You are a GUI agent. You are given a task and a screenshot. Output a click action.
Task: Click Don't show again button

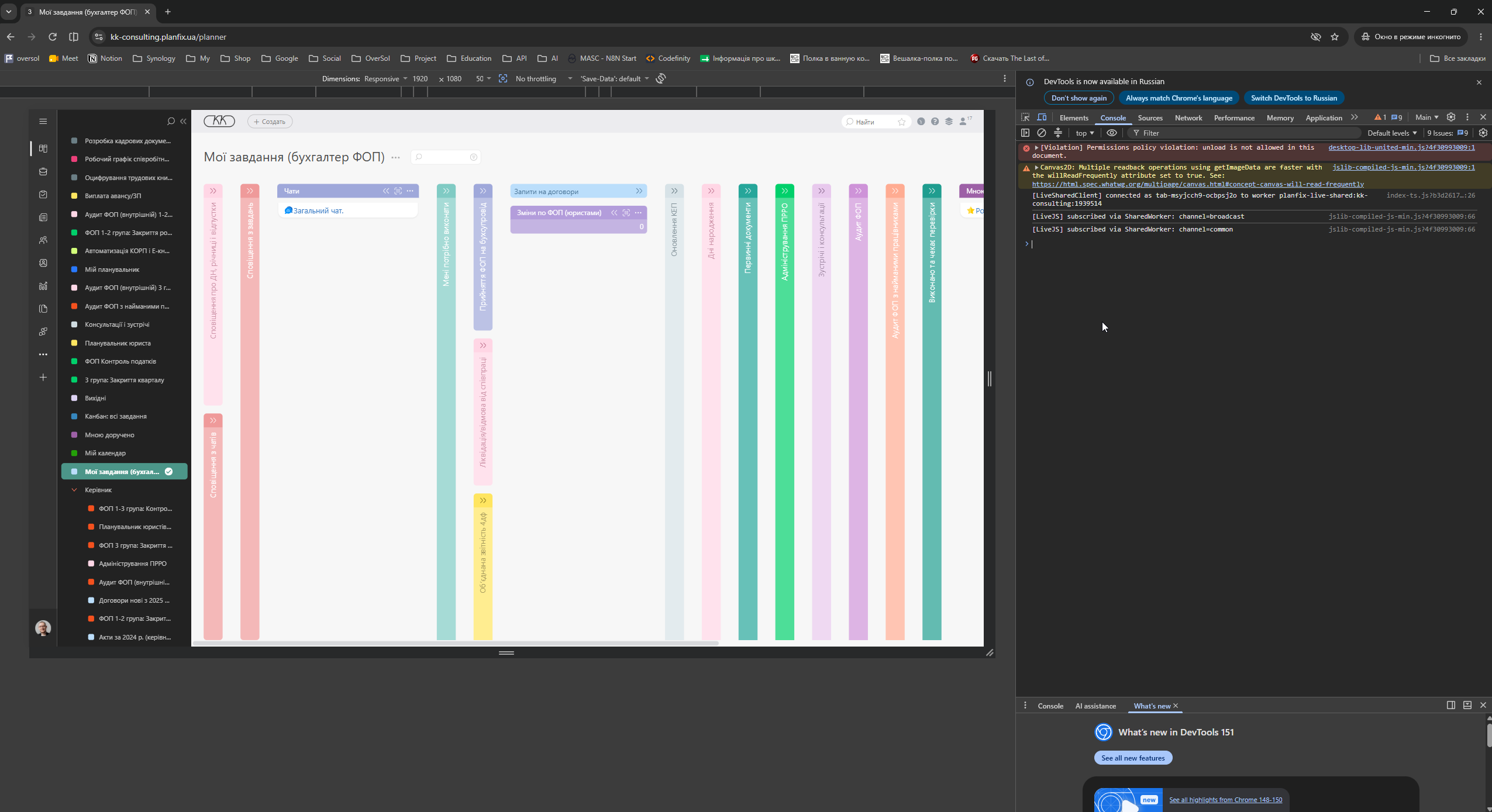(1078, 98)
